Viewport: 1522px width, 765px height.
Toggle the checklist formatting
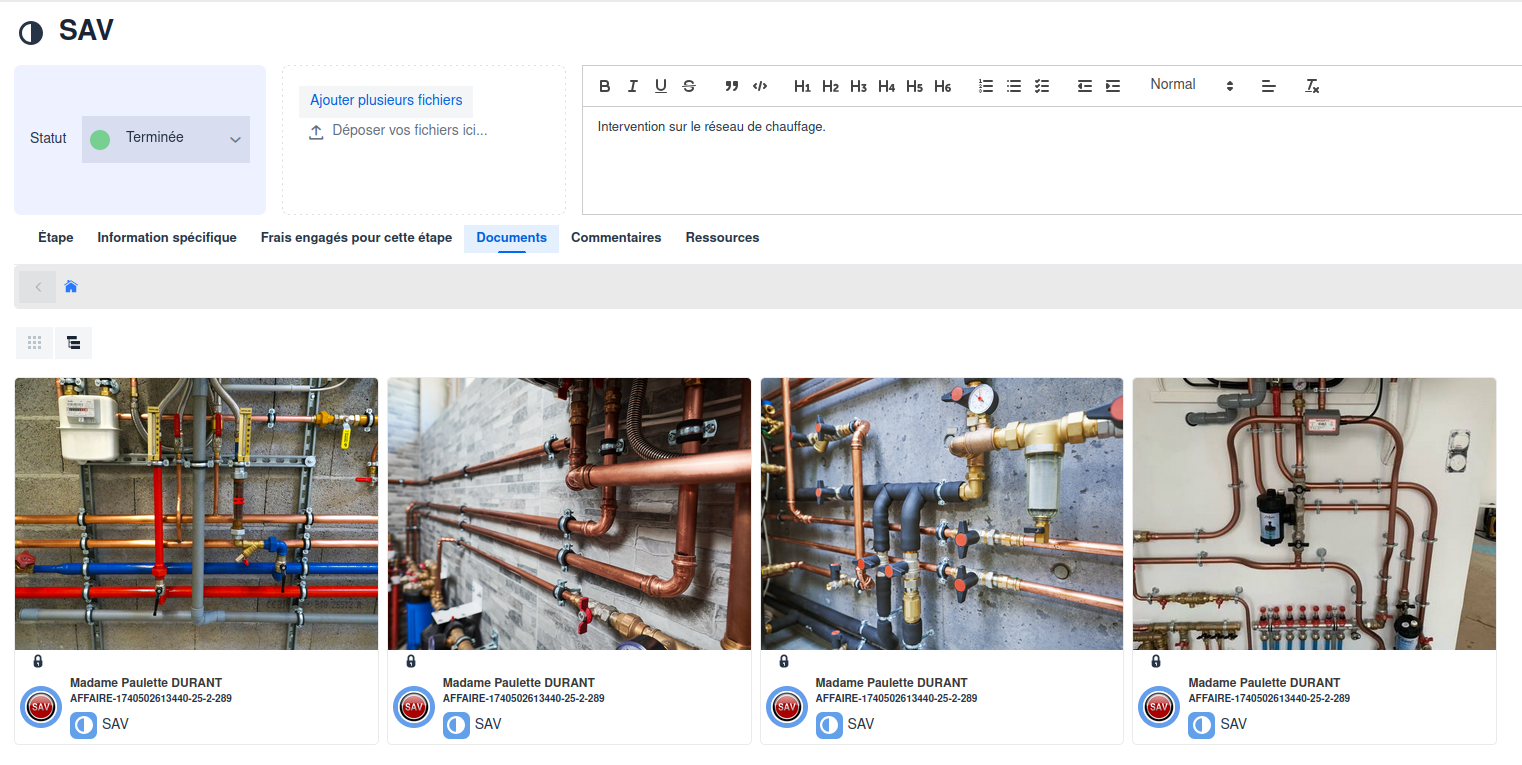click(x=1042, y=87)
